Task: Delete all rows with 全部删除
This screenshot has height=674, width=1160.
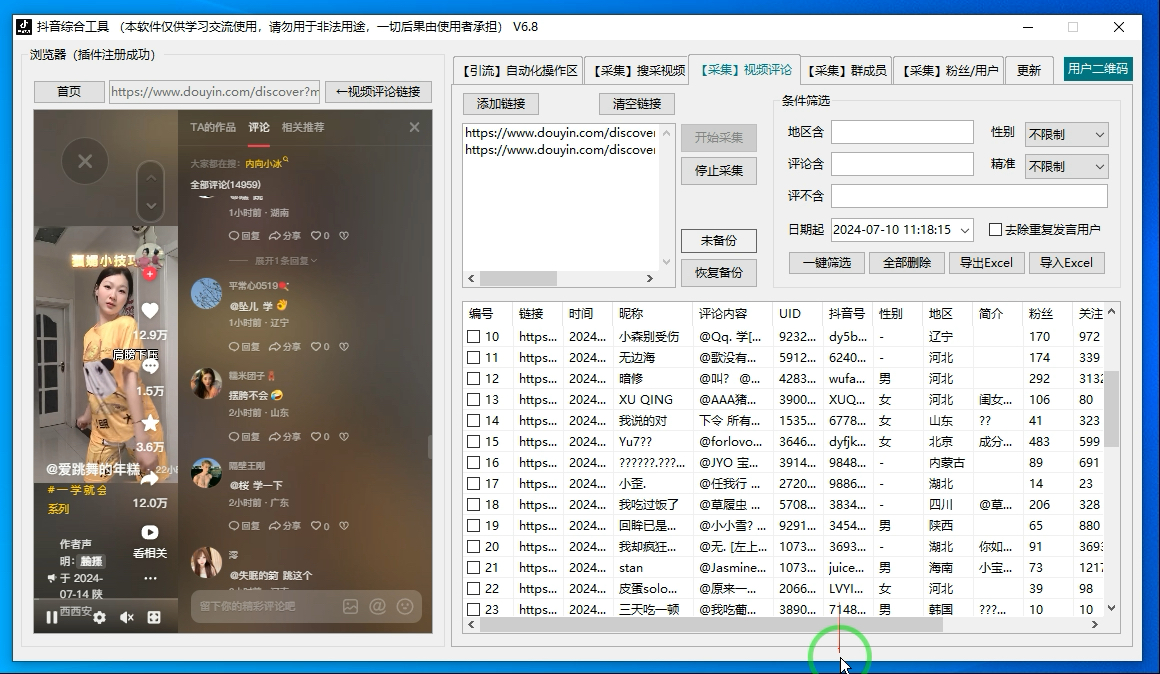Action: (x=907, y=263)
